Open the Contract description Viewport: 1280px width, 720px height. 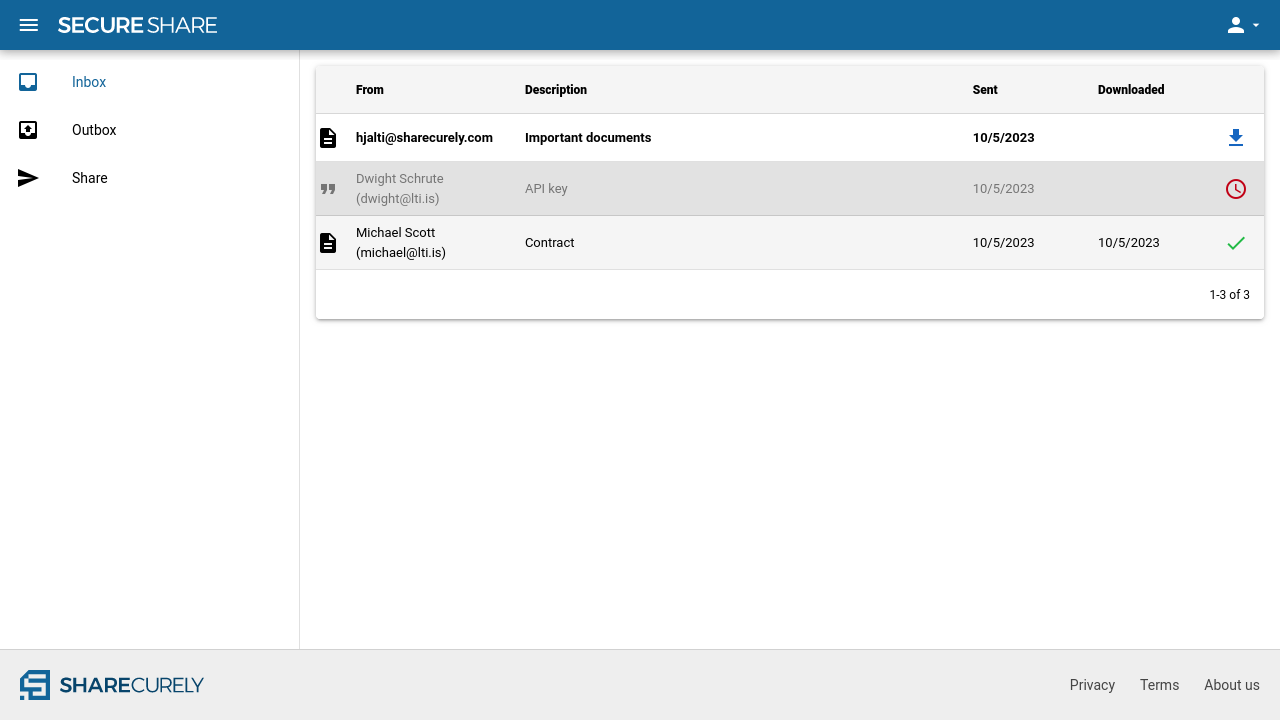tap(550, 243)
